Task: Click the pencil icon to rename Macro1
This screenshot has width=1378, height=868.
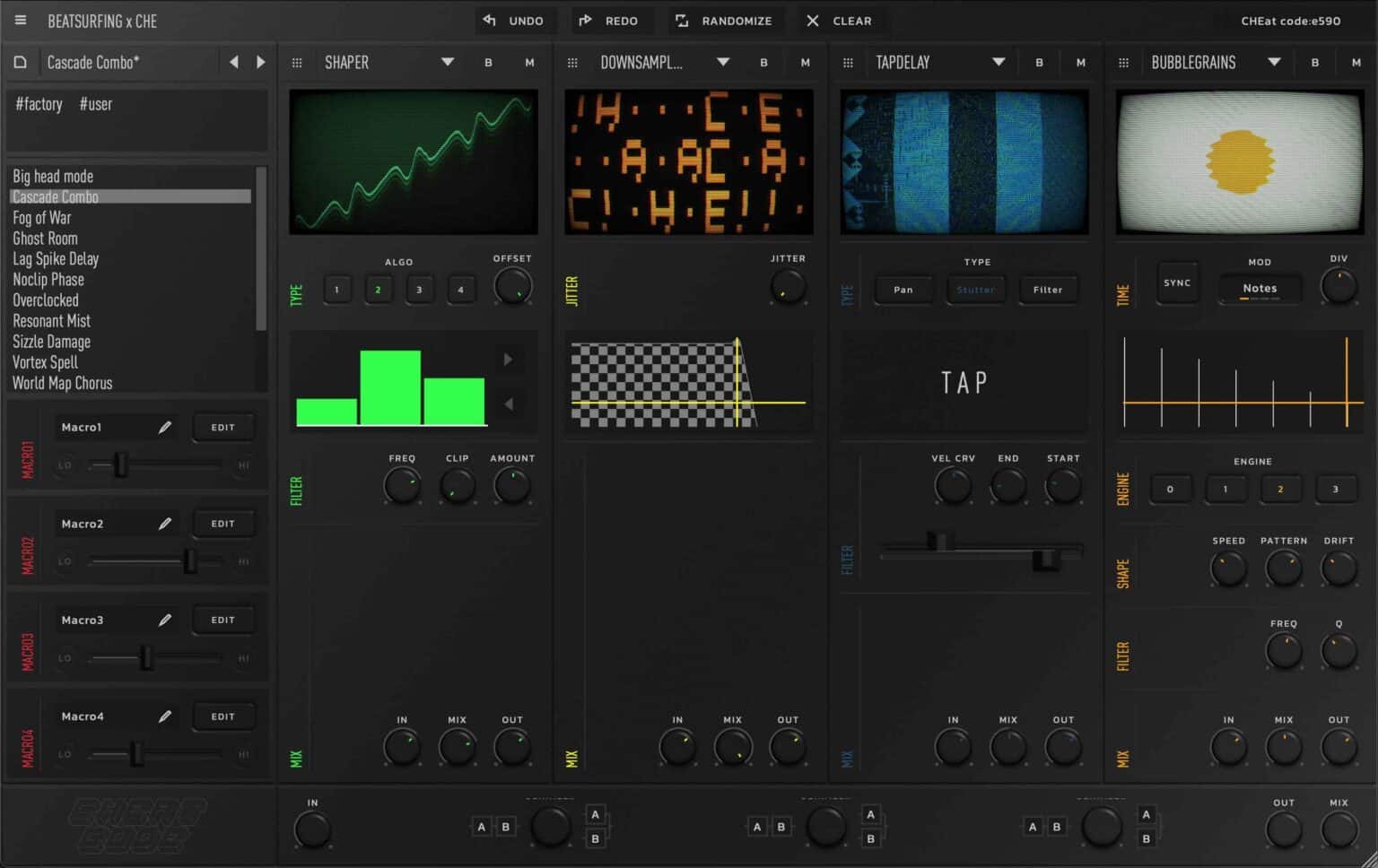Action: 165,428
